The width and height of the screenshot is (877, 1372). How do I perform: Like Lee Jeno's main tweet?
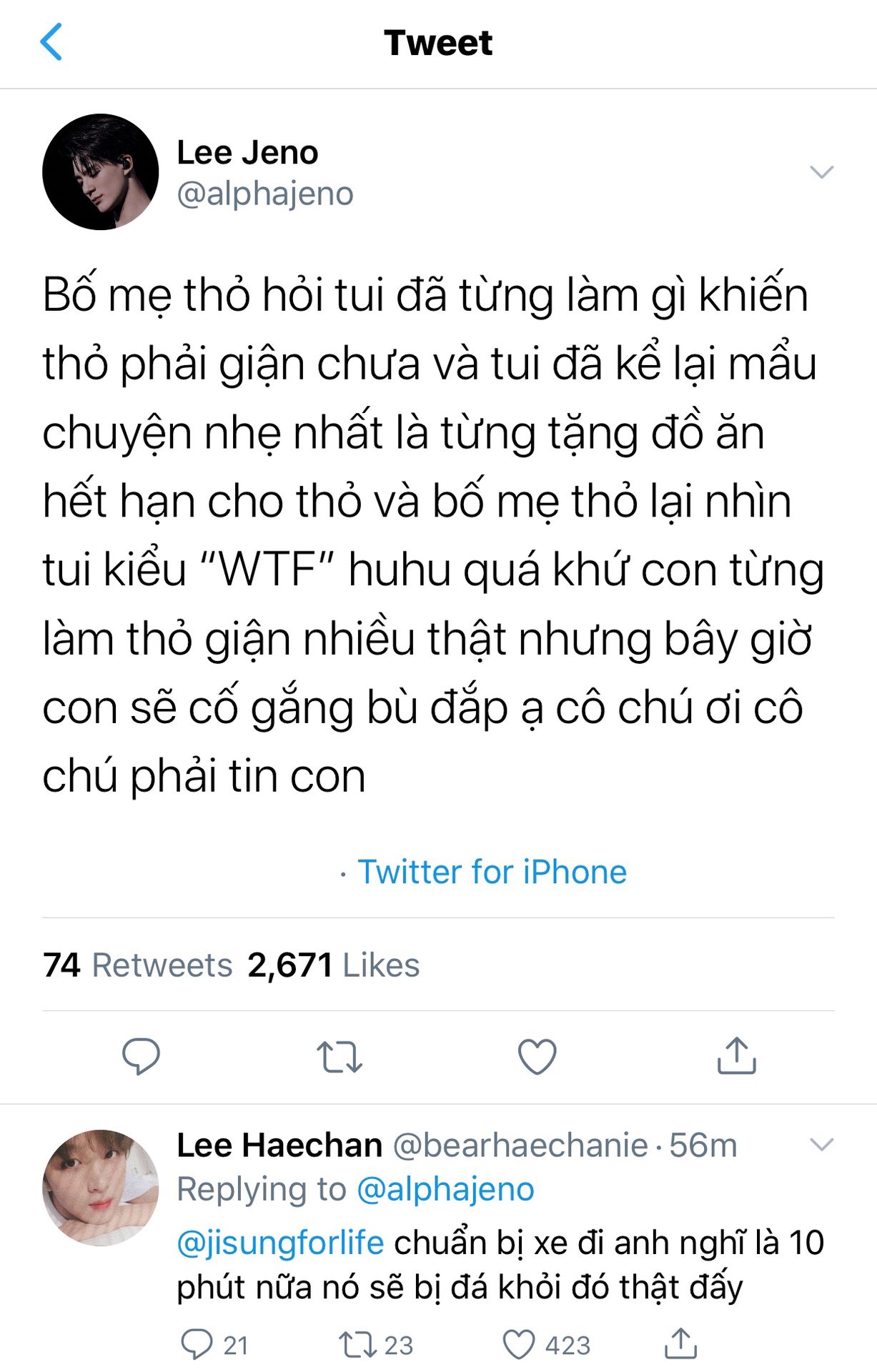click(537, 1057)
